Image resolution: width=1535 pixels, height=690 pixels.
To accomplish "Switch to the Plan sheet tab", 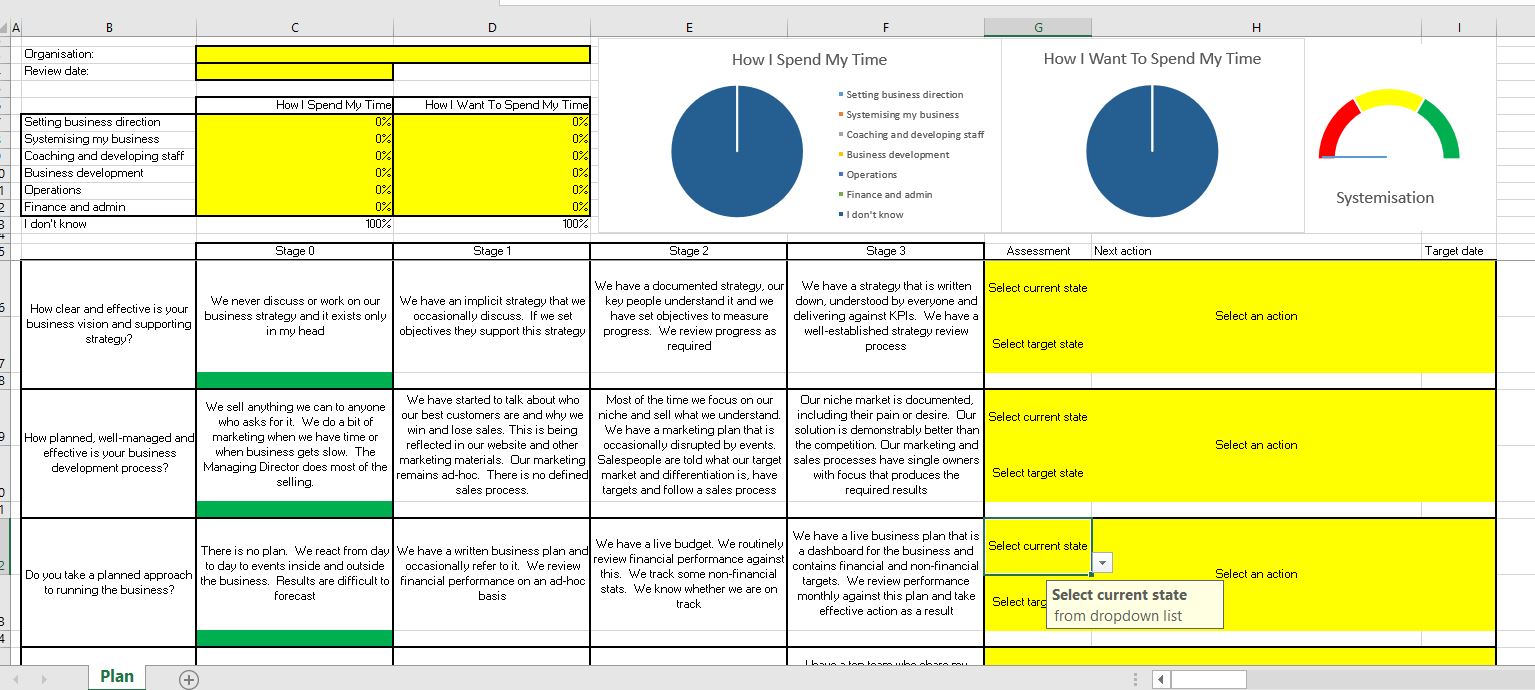I will tap(117, 677).
